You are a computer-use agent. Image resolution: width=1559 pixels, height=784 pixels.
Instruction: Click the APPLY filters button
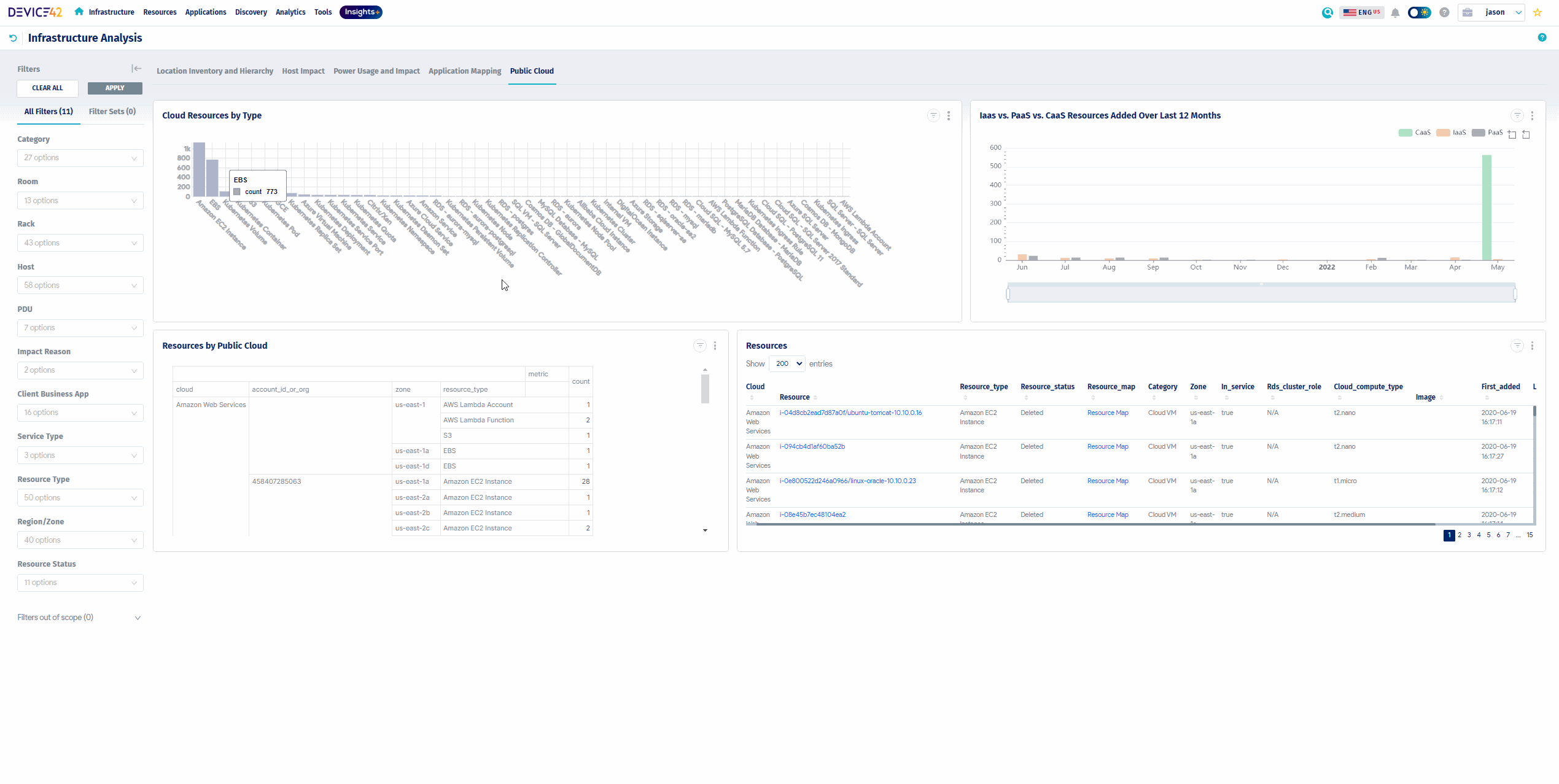(115, 88)
